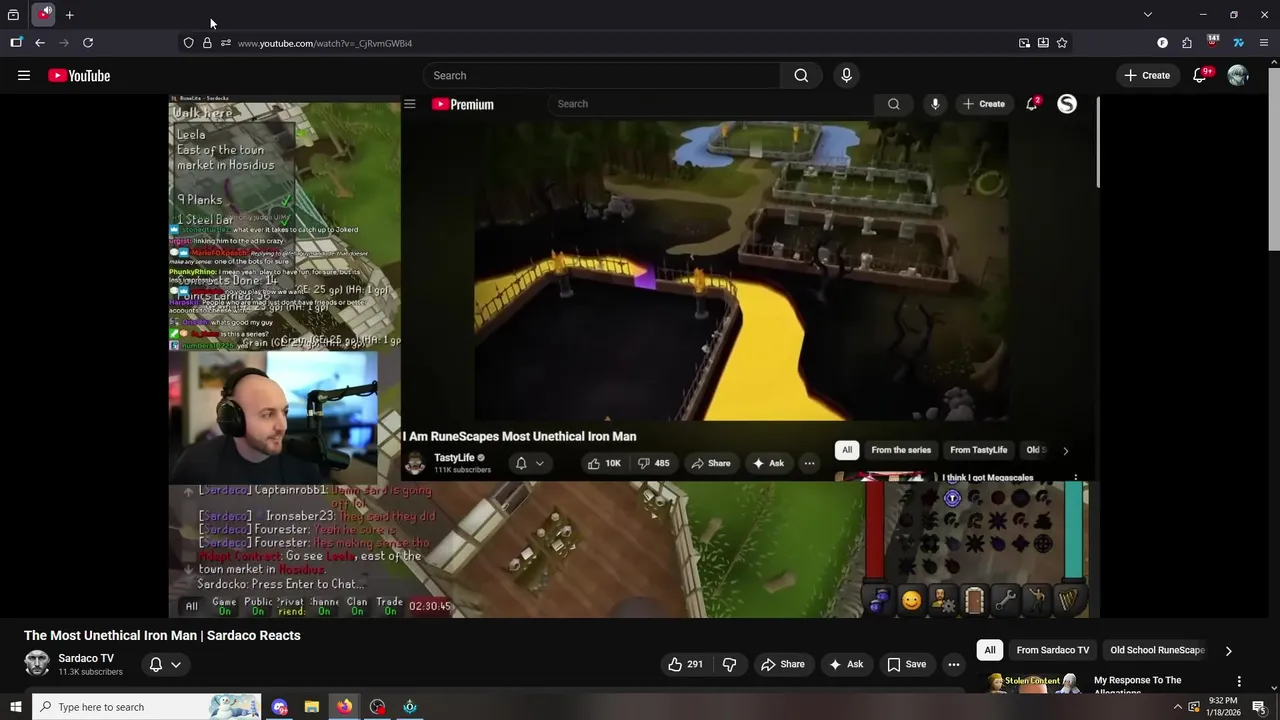
Task: Click the 11.3K subscribers text
Action: coord(90,672)
